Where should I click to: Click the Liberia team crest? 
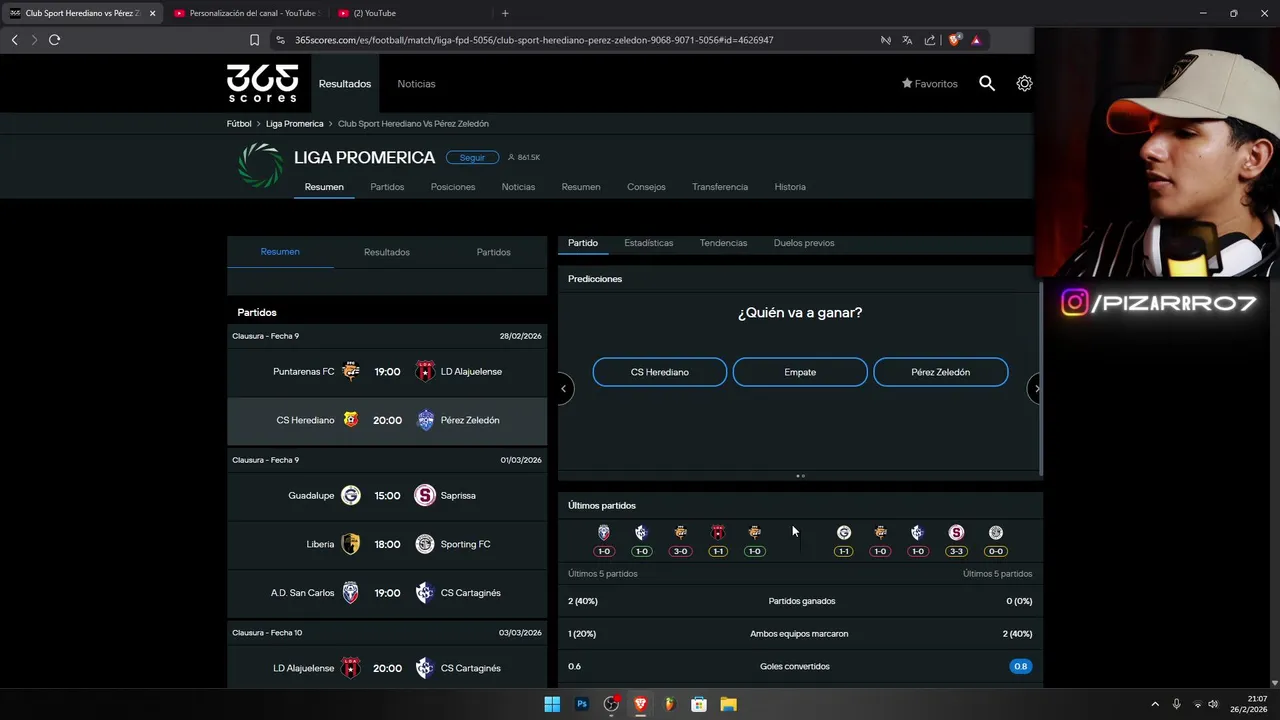coord(350,545)
